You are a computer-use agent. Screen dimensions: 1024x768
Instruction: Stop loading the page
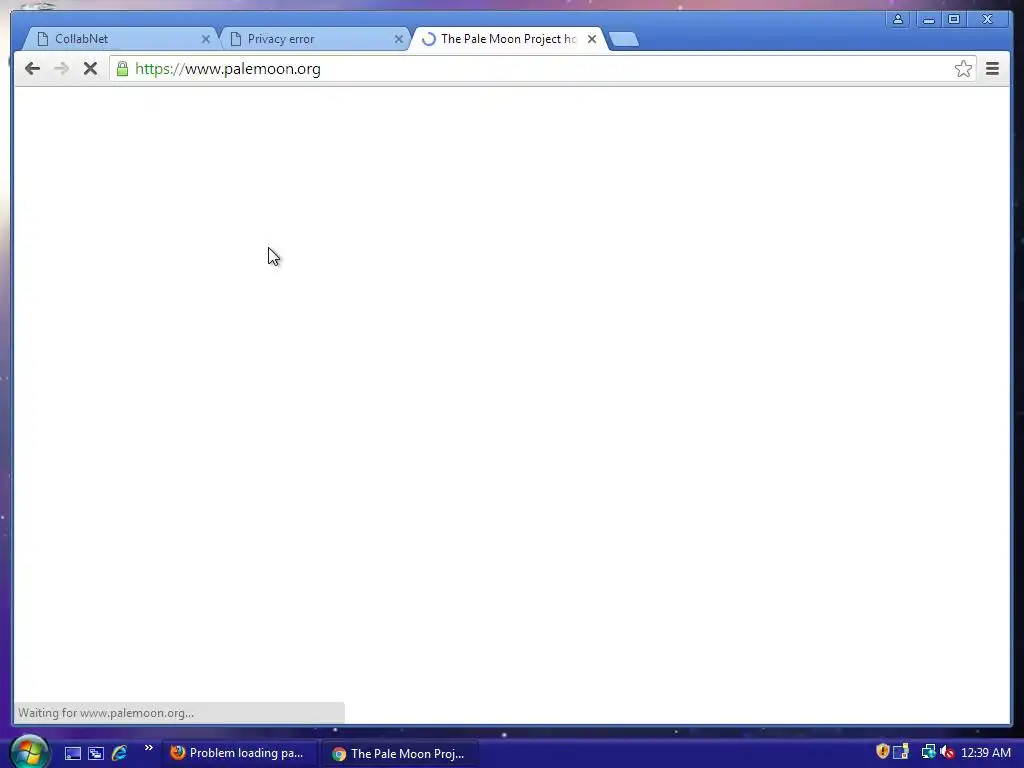point(90,69)
